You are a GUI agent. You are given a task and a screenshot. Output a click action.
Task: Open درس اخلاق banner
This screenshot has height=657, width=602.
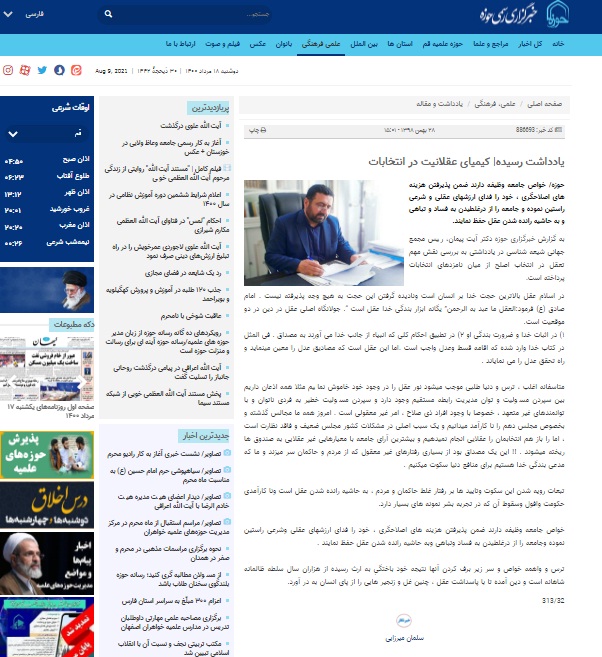pyautogui.click(x=47, y=505)
